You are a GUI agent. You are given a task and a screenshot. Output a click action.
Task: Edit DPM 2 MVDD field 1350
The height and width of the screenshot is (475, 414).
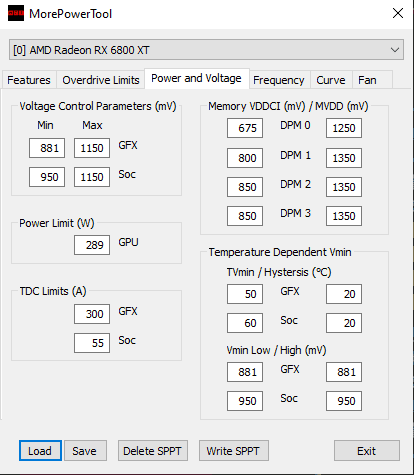coord(344,187)
